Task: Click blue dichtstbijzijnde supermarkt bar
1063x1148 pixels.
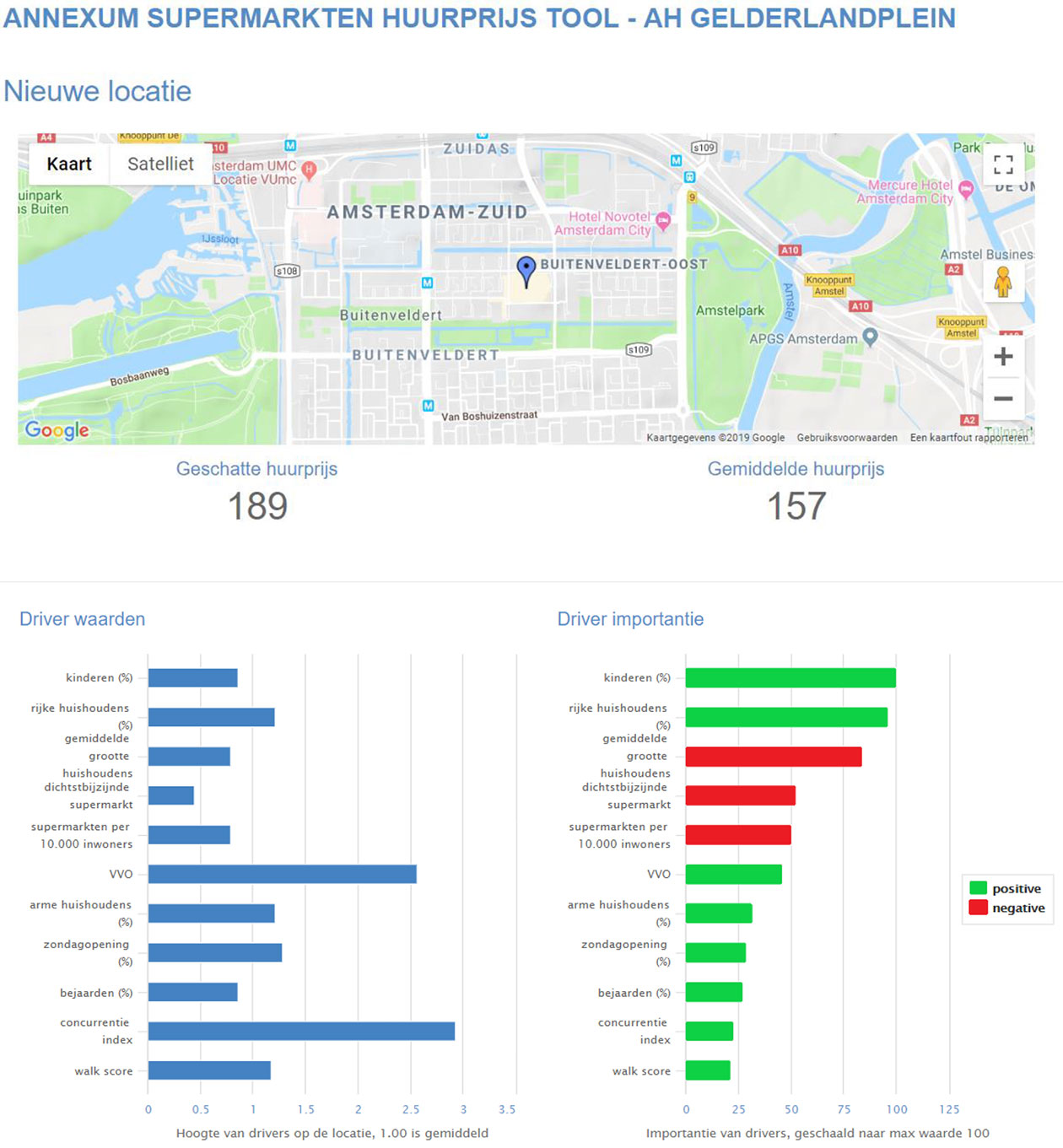Action: (x=171, y=795)
